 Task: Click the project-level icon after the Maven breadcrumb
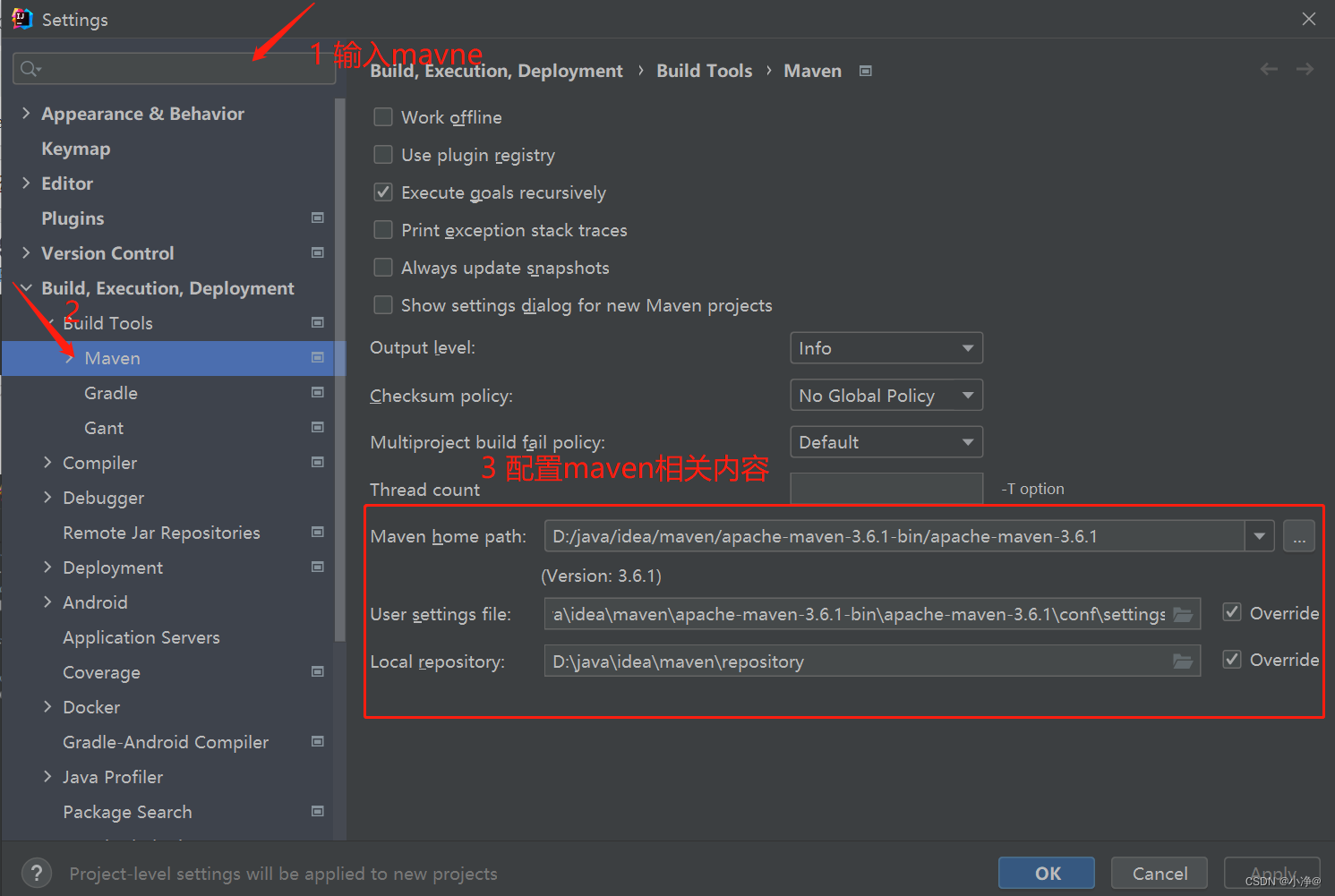point(865,71)
